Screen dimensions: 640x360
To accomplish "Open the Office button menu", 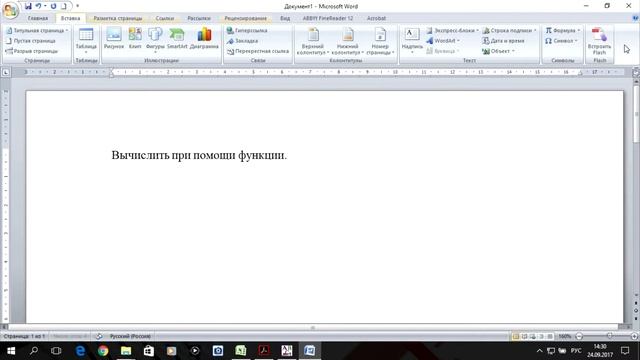I will pos(10,10).
